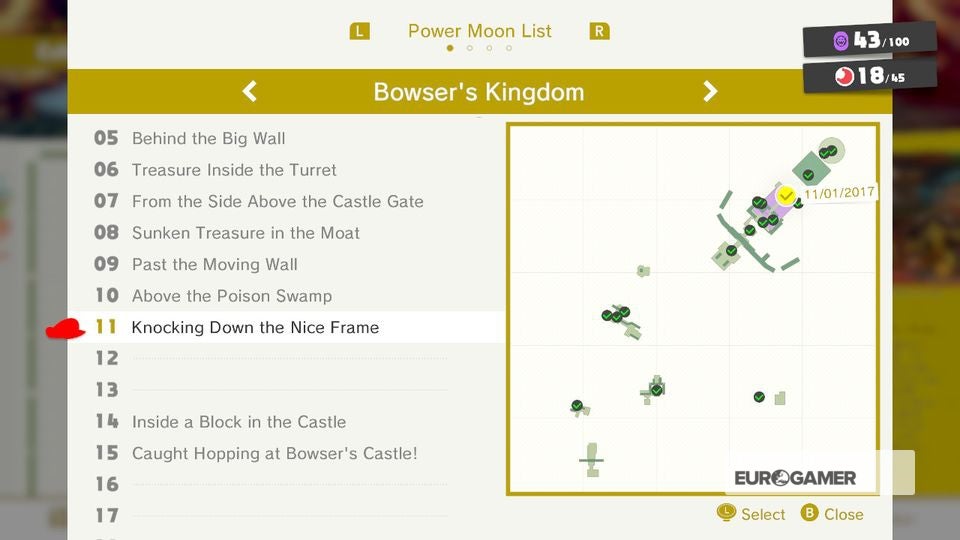
Task: Click the red Mario cap cursor
Action: click(x=65, y=329)
